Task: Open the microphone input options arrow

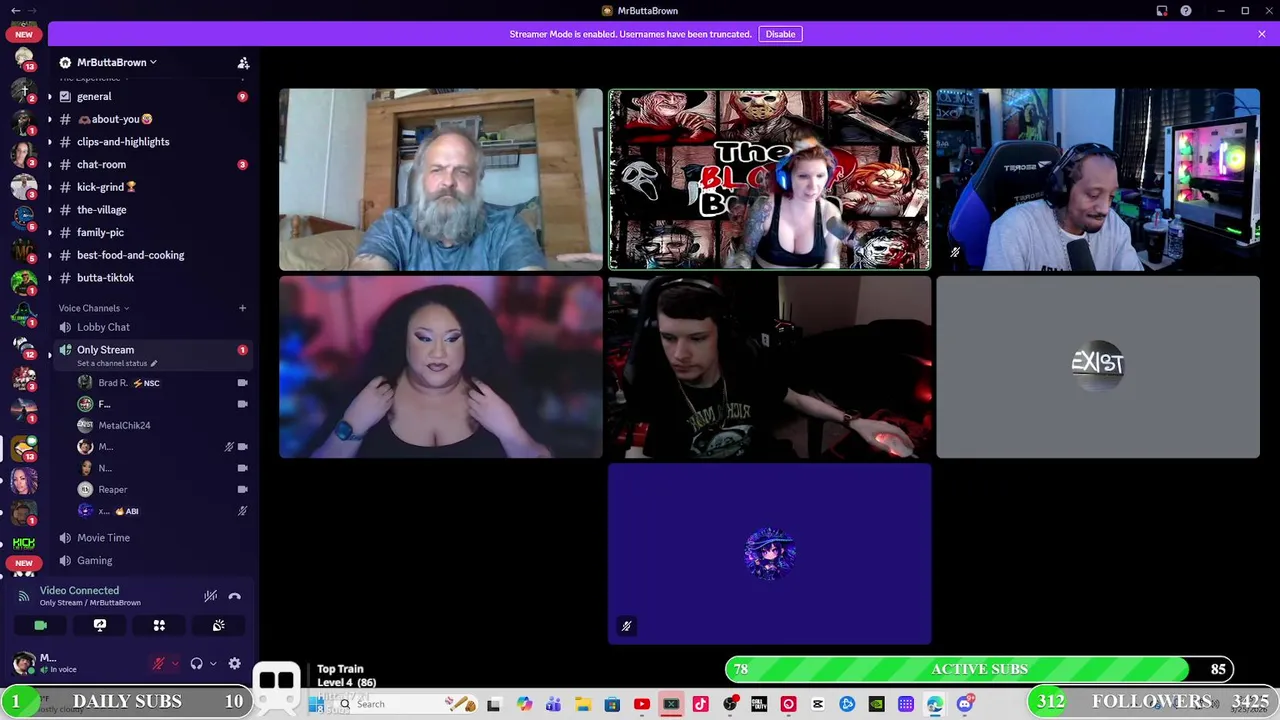Action: (x=175, y=663)
